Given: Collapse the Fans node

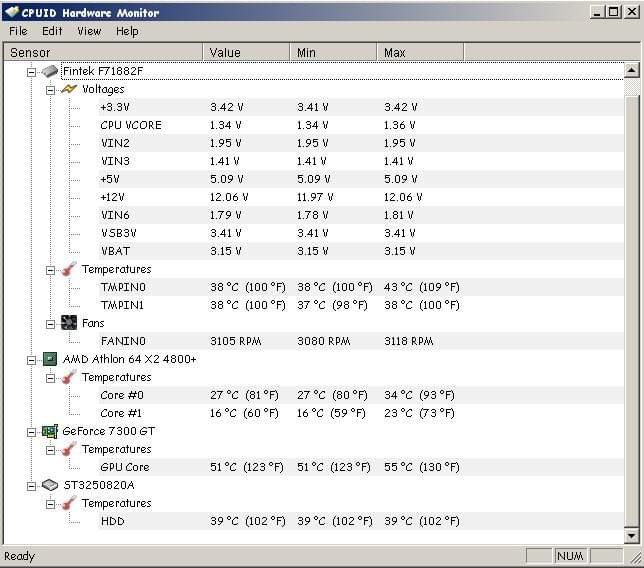Looking at the screenshot, I should point(50,324).
